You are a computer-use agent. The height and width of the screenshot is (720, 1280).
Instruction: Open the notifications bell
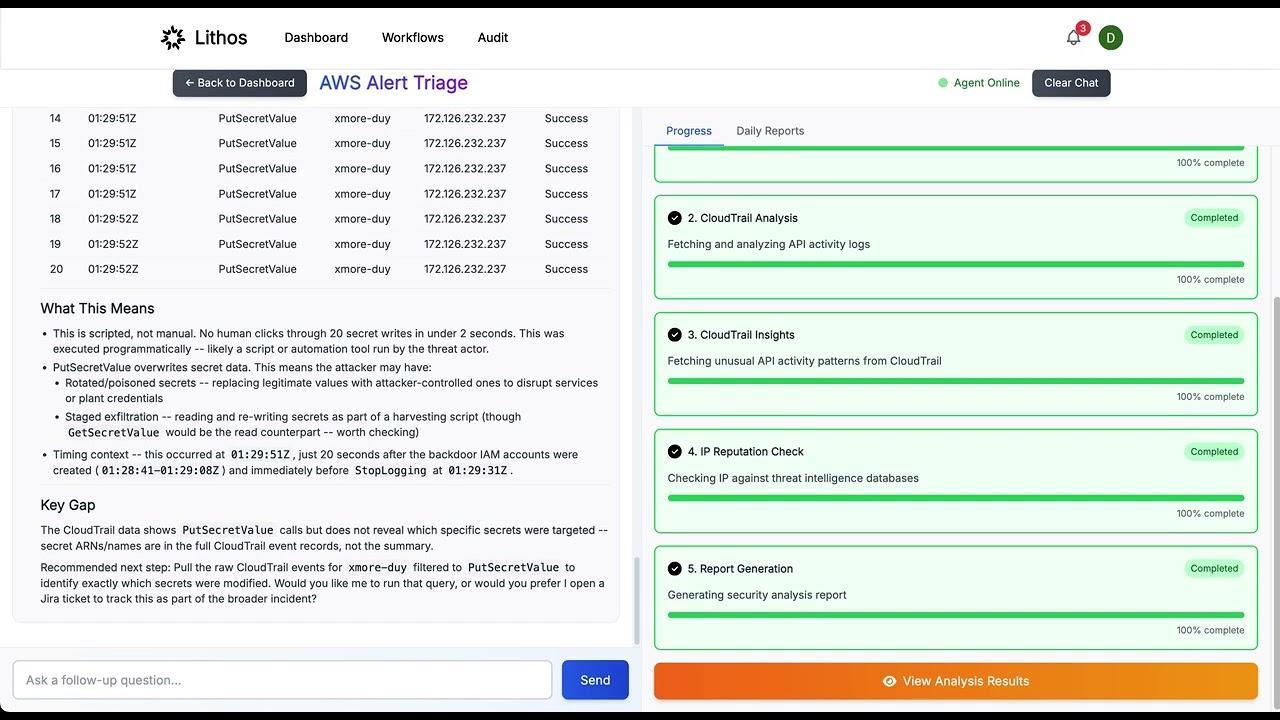click(1073, 38)
